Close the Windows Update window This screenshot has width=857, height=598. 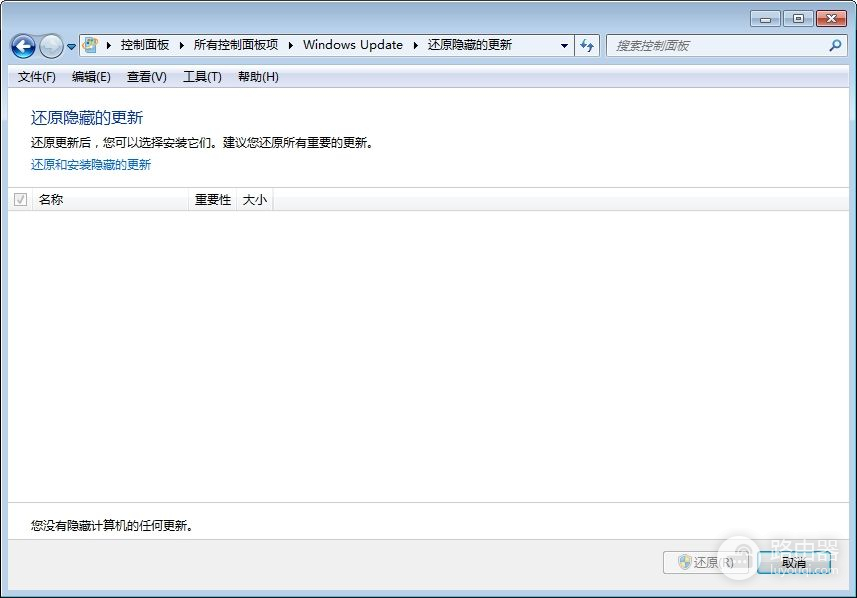coord(831,19)
